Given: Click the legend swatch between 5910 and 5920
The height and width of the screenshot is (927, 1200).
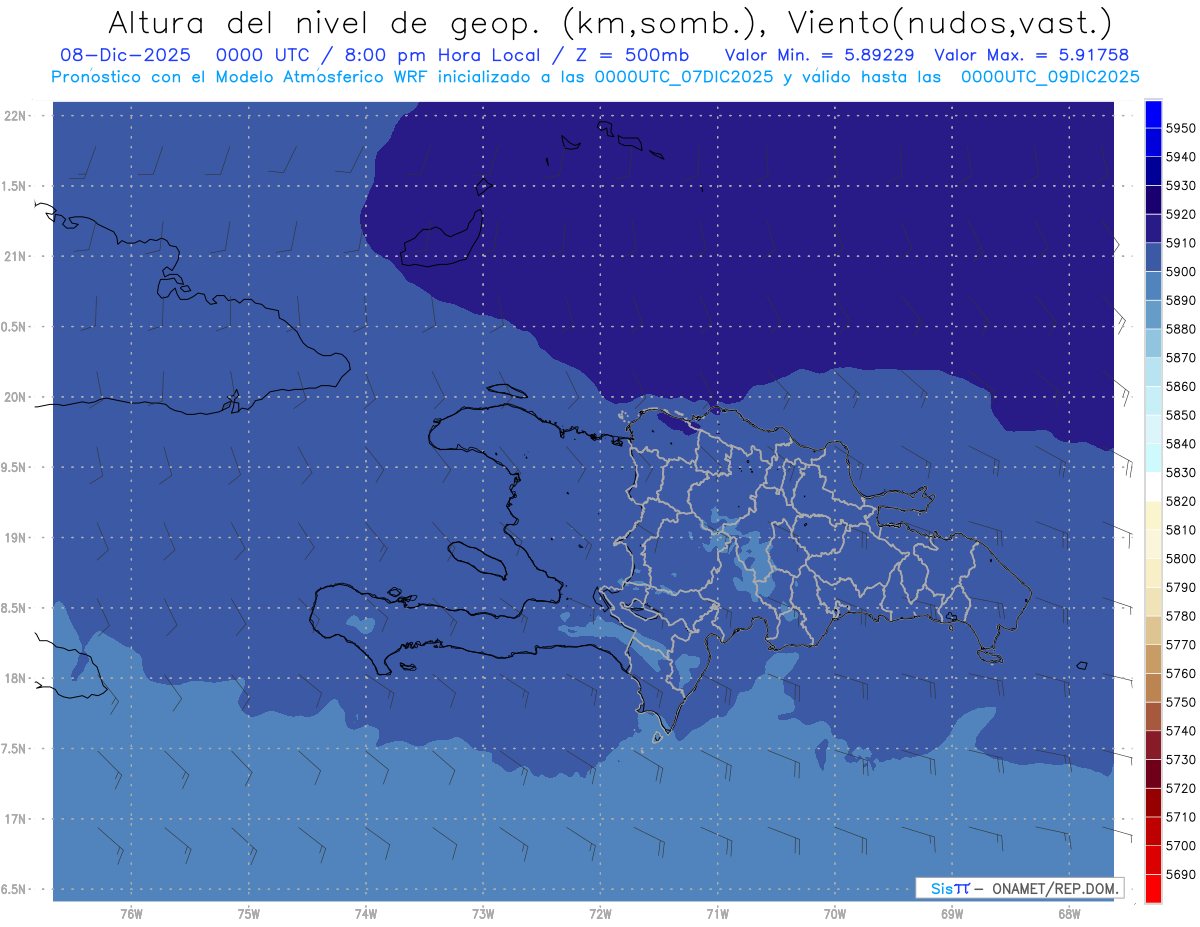Looking at the screenshot, I should [1153, 229].
